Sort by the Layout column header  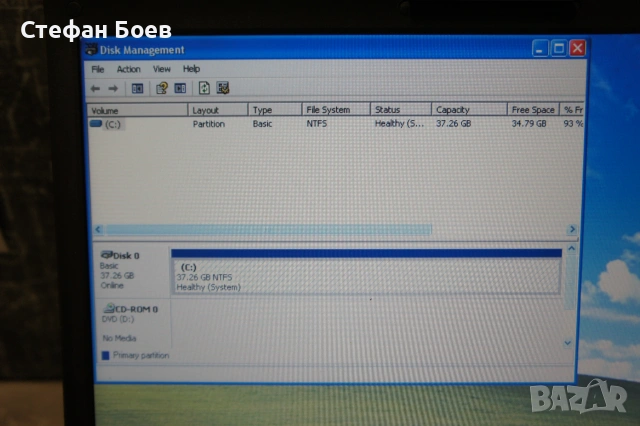pyautogui.click(x=218, y=110)
